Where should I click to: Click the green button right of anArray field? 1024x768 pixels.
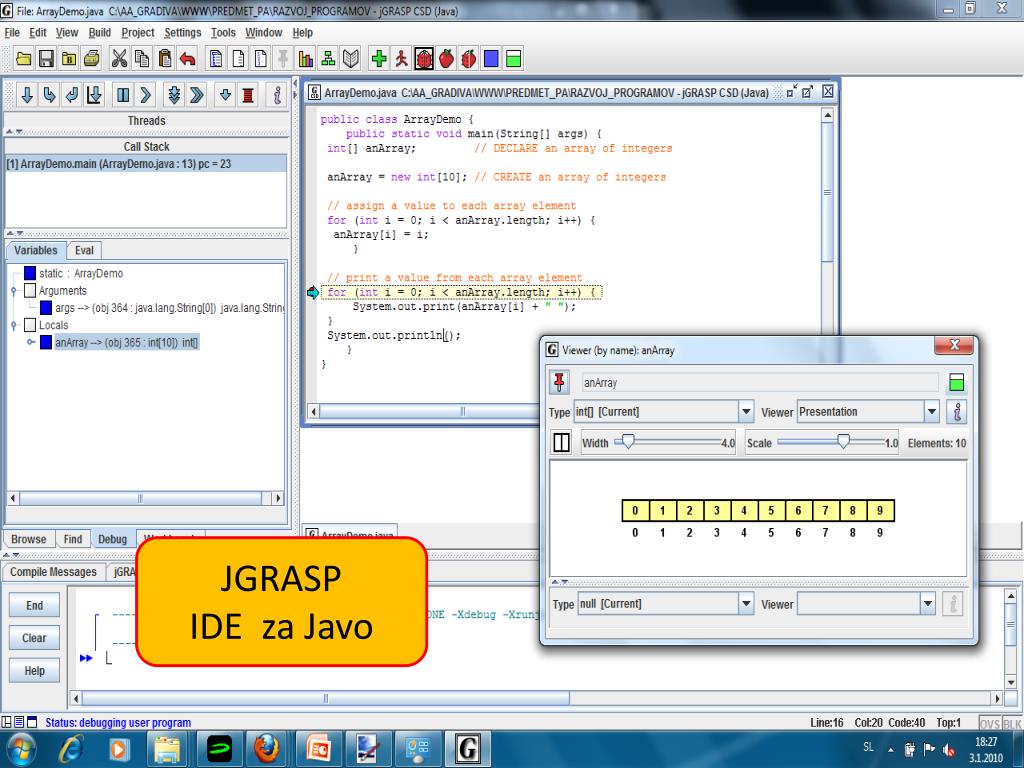[x=957, y=382]
